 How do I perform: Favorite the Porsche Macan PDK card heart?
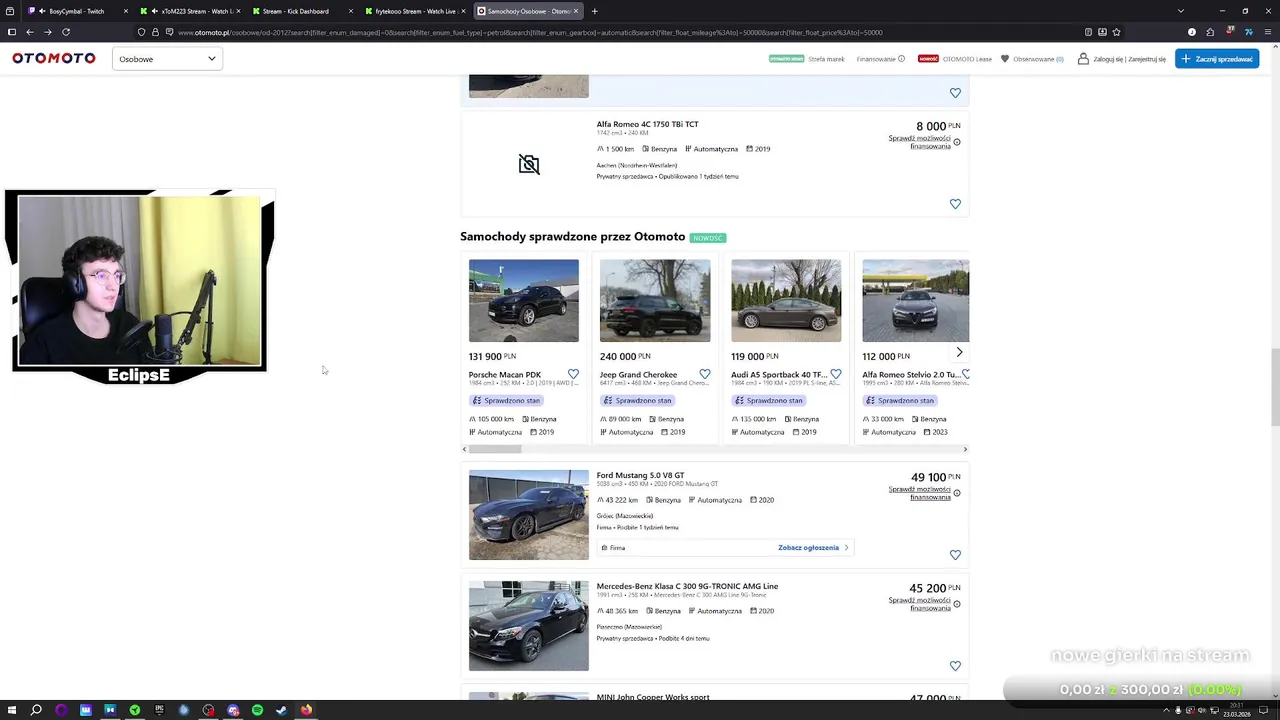click(573, 374)
